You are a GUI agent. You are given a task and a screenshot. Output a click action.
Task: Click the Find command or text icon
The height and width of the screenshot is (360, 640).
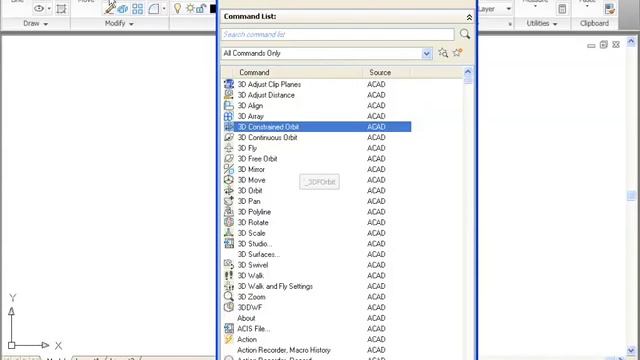click(443, 53)
